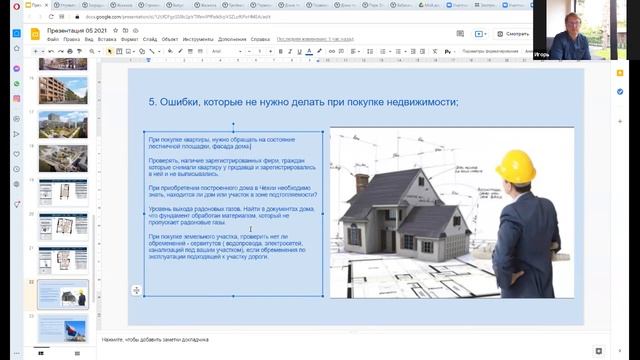Click the Insert link icon
The height and width of the screenshot is (360, 640).
pyautogui.click(x=332, y=51)
